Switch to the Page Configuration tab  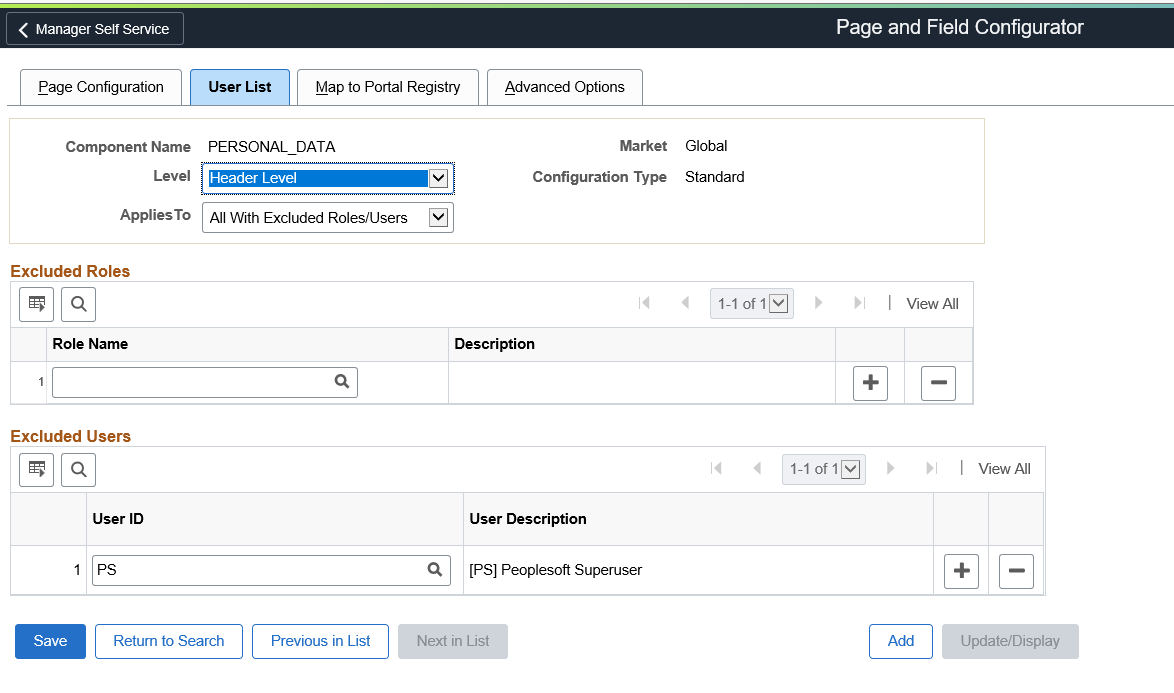(101, 87)
